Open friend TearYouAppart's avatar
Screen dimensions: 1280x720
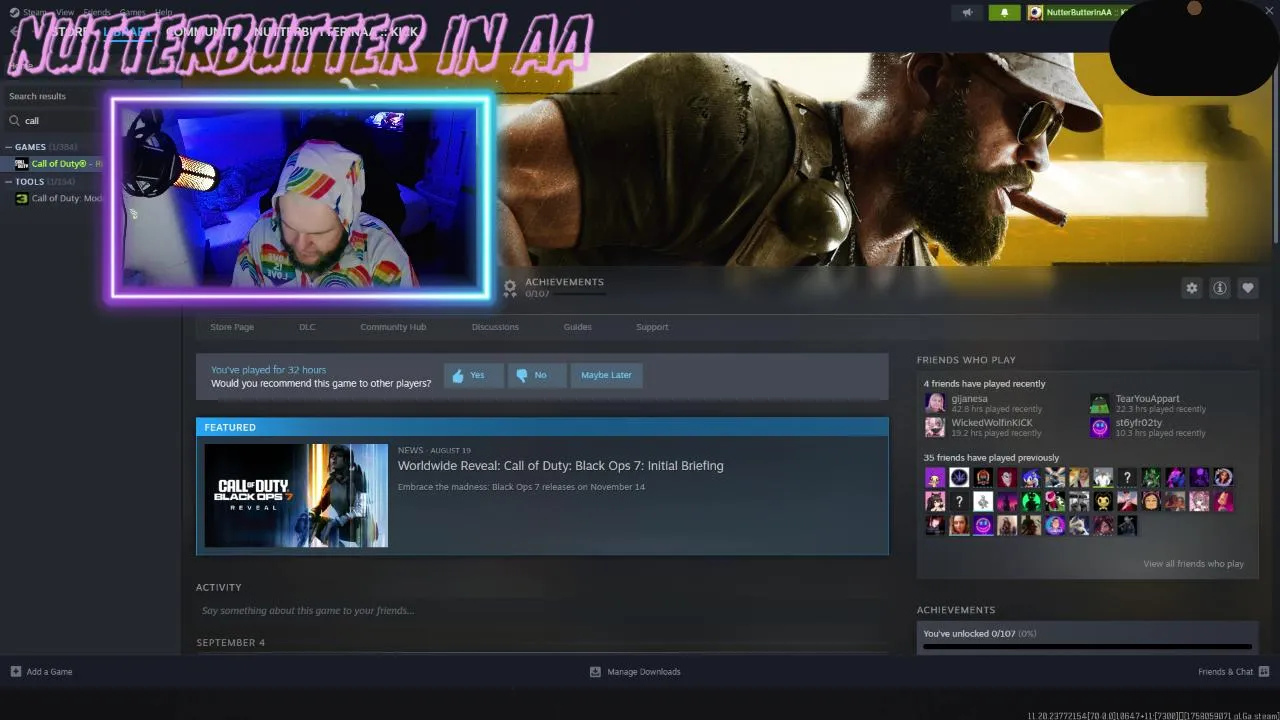[1100, 403]
